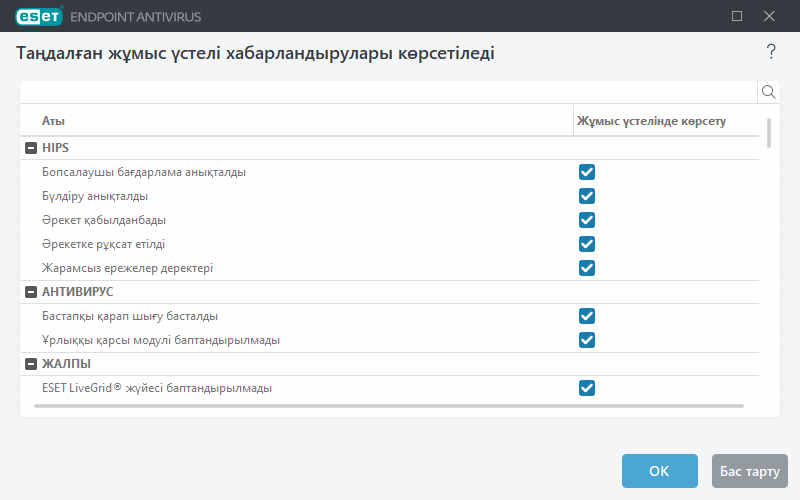Collapse the ЖАЛПЫ group

[31, 364]
